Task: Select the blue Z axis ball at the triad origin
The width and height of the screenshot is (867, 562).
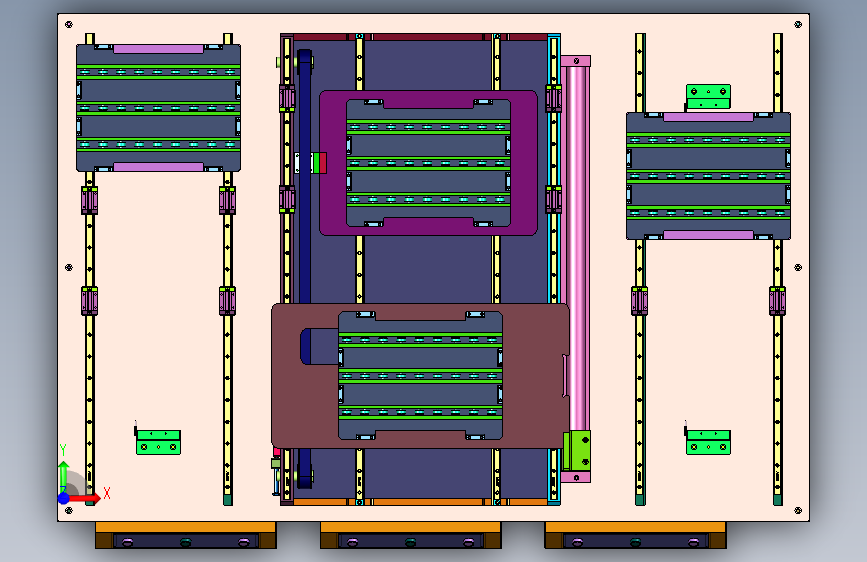Action: [x=64, y=498]
